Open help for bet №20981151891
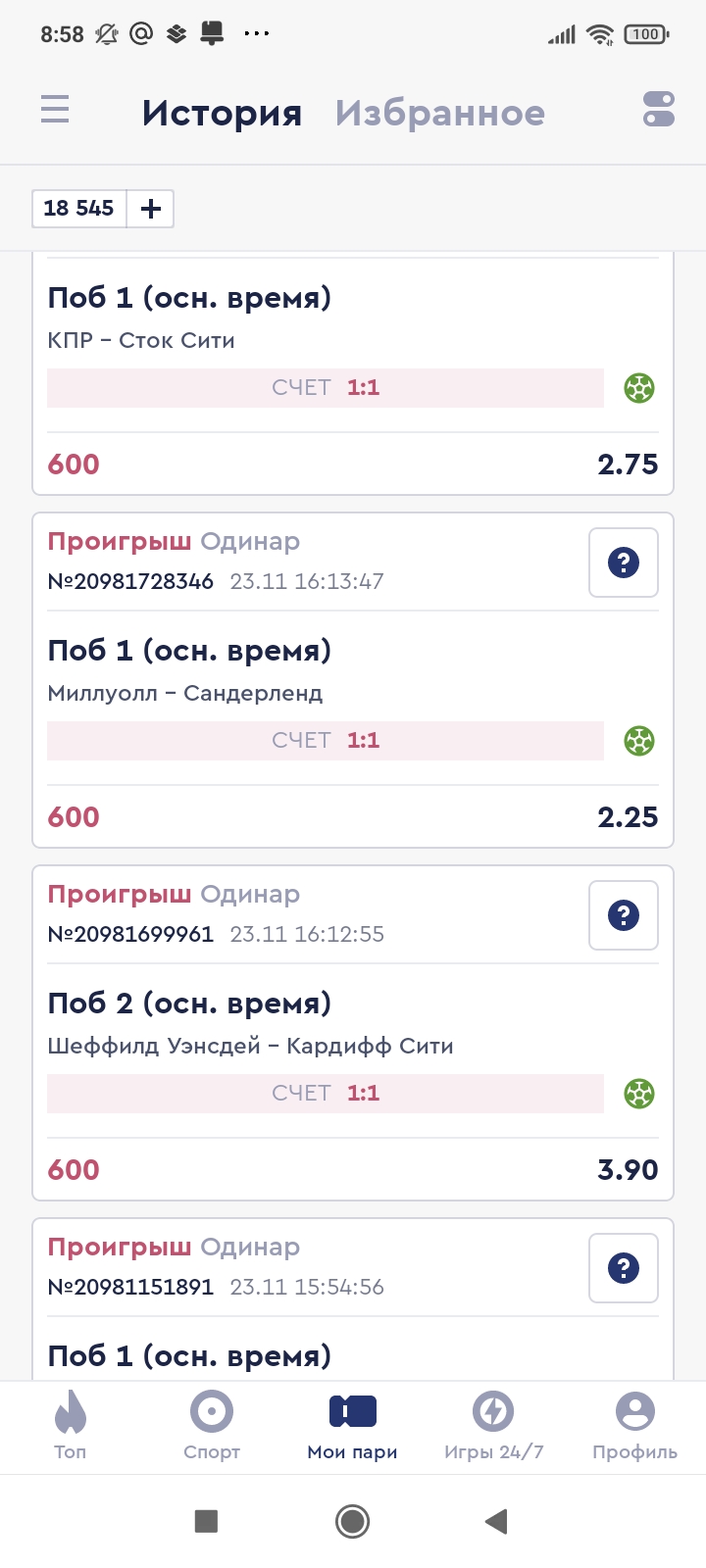Screen dimensions: 706x1568 pos(624,1268)
